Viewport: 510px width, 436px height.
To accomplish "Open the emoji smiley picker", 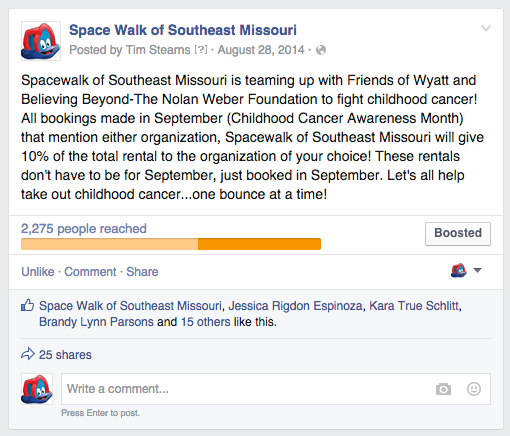I will coord(474,389).
